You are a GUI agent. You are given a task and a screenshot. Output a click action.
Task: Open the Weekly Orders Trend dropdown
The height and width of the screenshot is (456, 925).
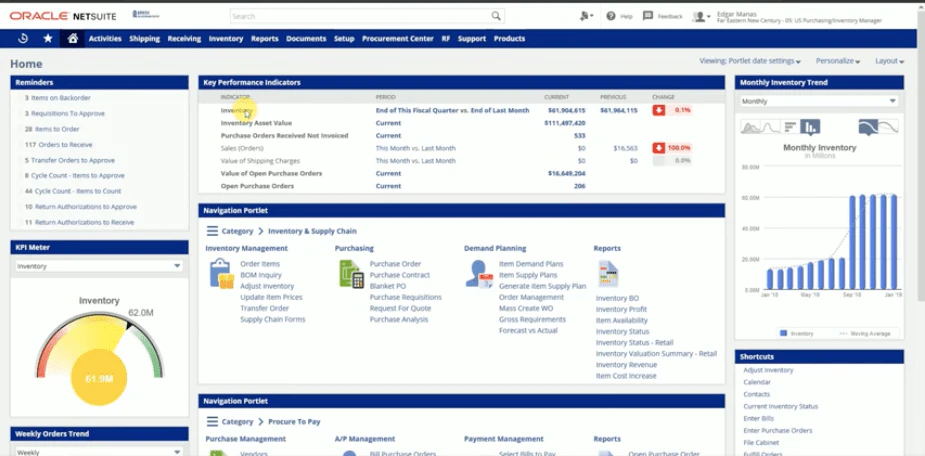coord(99,452)
